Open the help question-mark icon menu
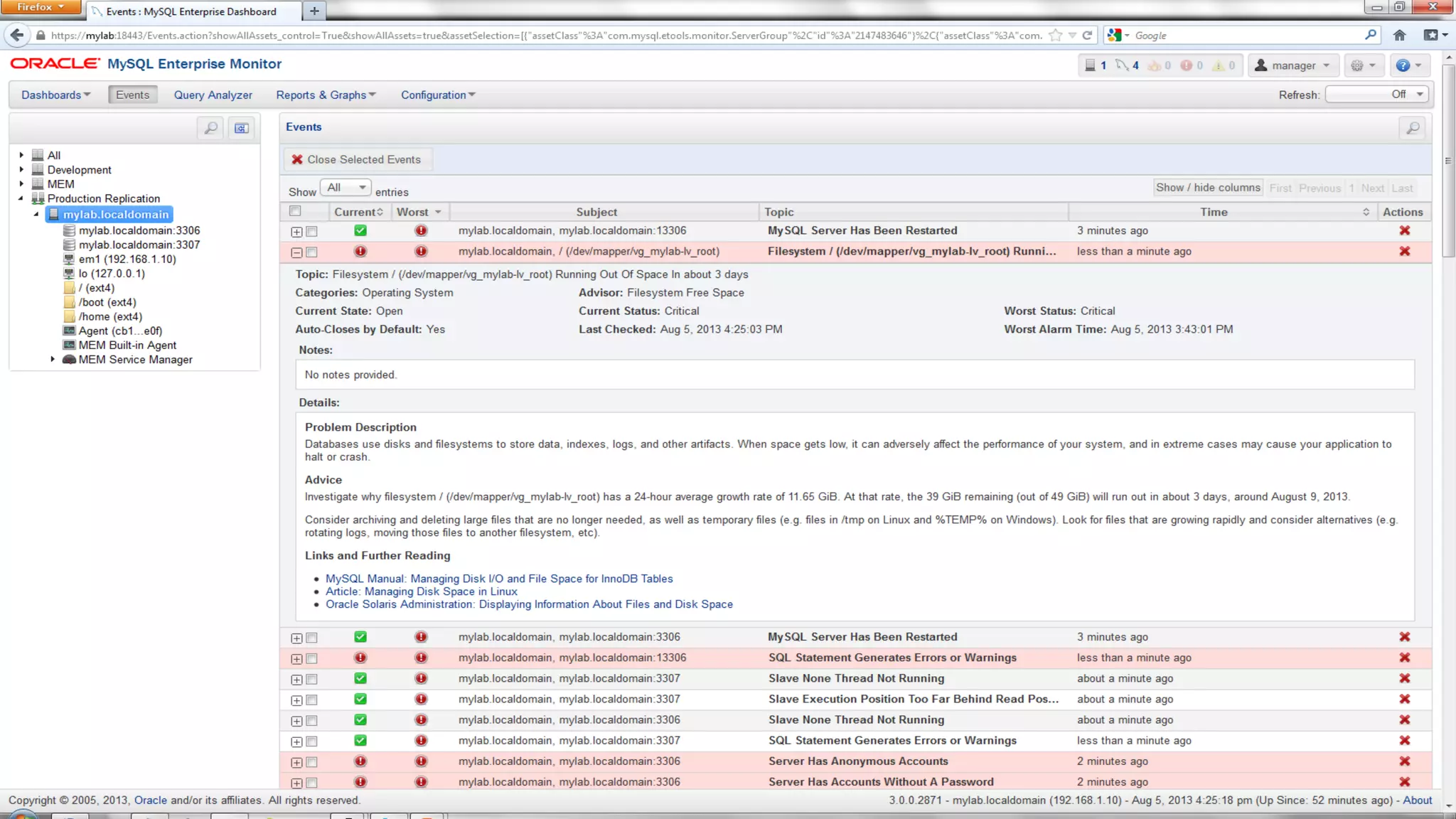This screenshot has height=819, width=1456. coord(1408,65)
